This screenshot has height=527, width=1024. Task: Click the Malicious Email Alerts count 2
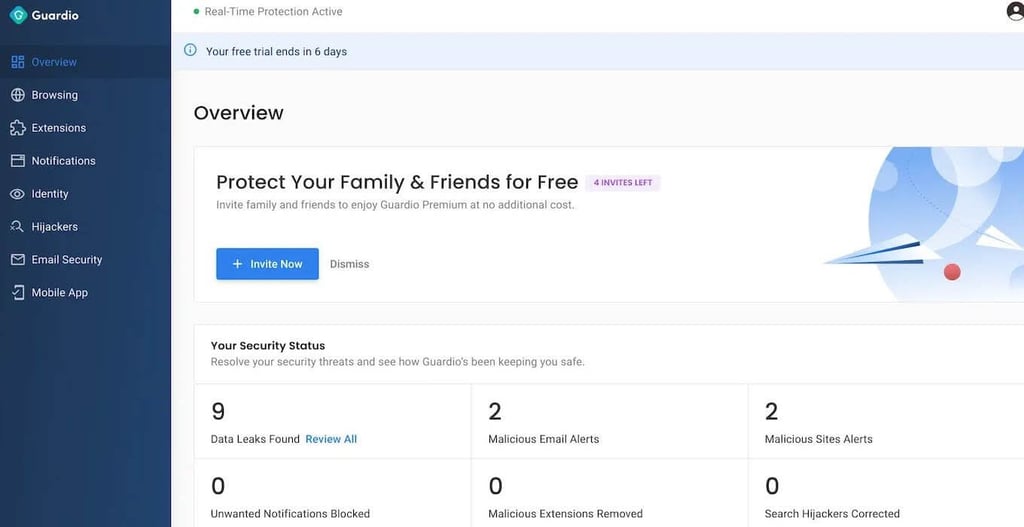495,411
